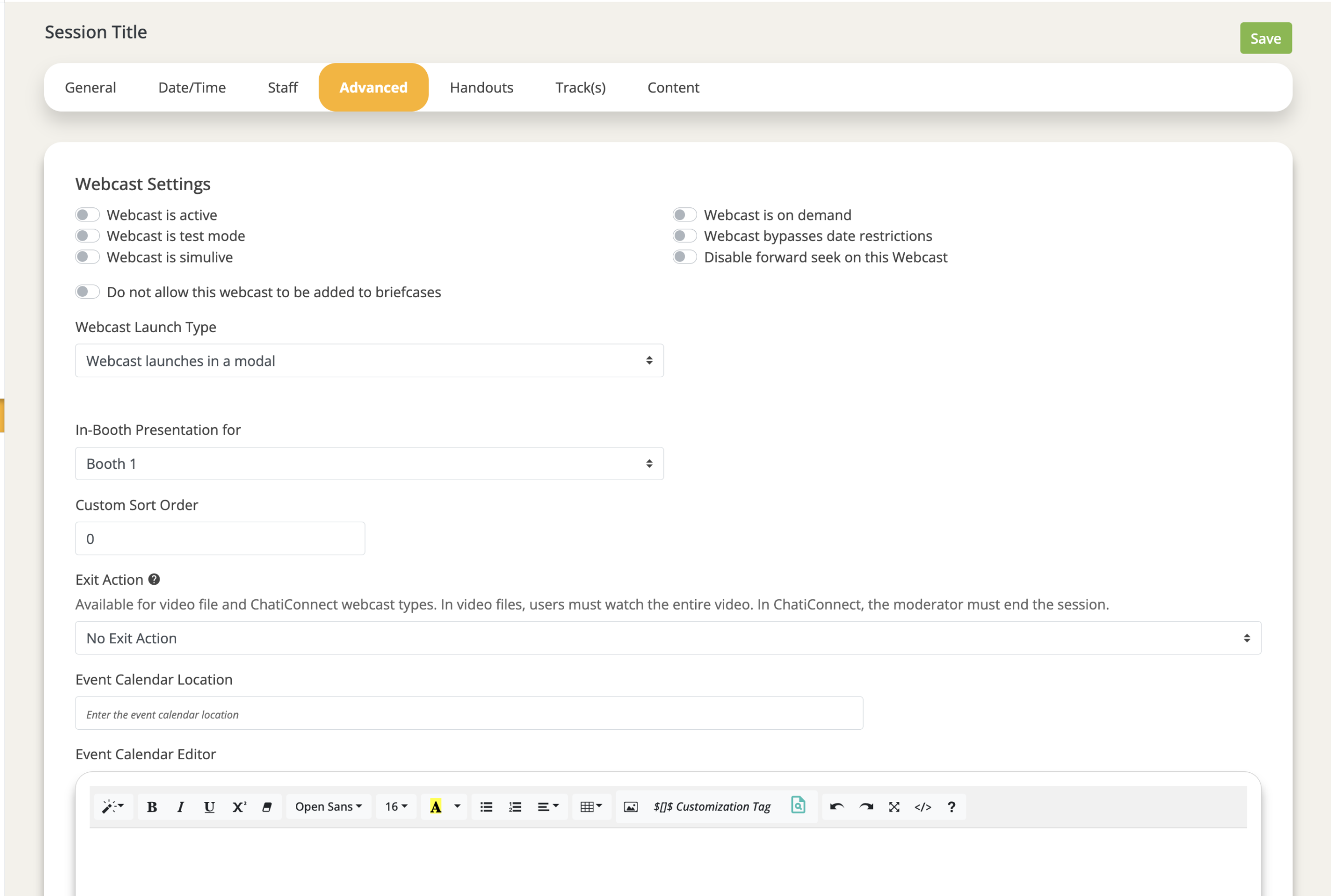
Task: Insert a picture into editor
Action: click(630, 806)
